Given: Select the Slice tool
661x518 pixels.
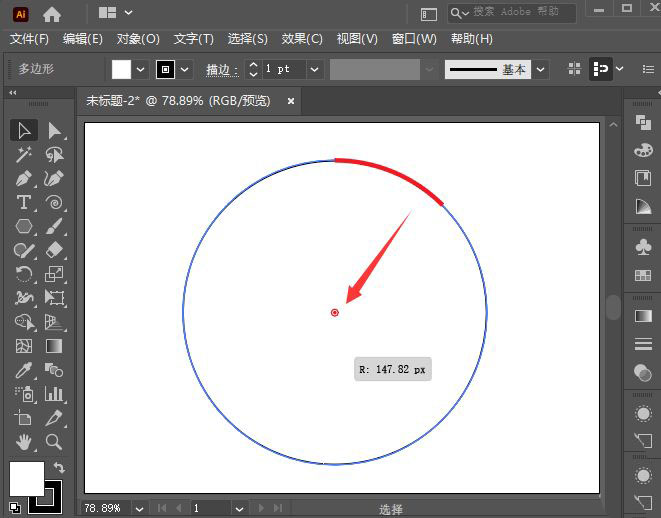Looking at the screenshot, I should (x=54, y=419).
